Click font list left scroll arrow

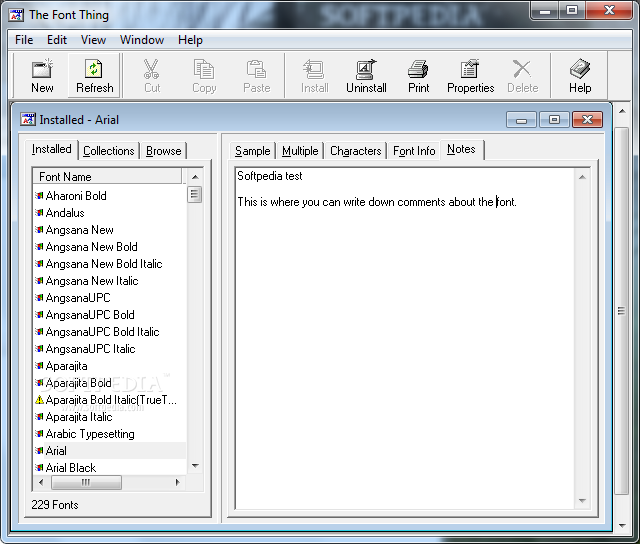(x=41, y=482)
